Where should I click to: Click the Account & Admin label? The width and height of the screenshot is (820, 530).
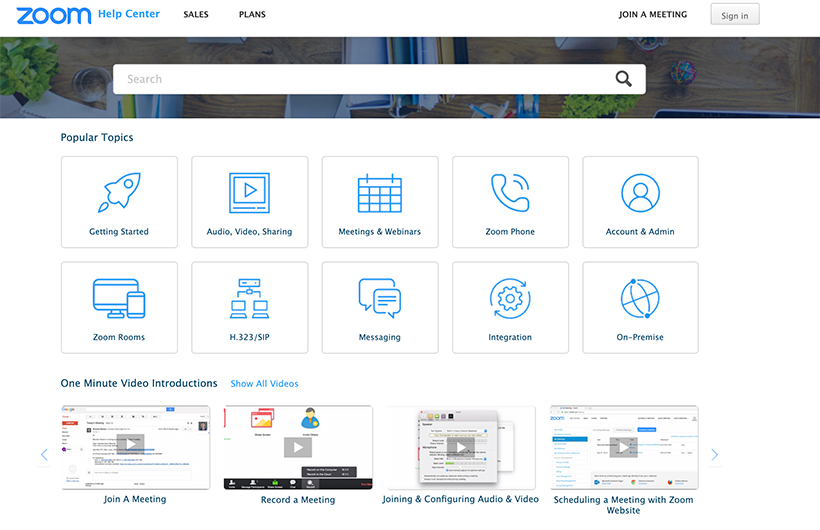640,231
